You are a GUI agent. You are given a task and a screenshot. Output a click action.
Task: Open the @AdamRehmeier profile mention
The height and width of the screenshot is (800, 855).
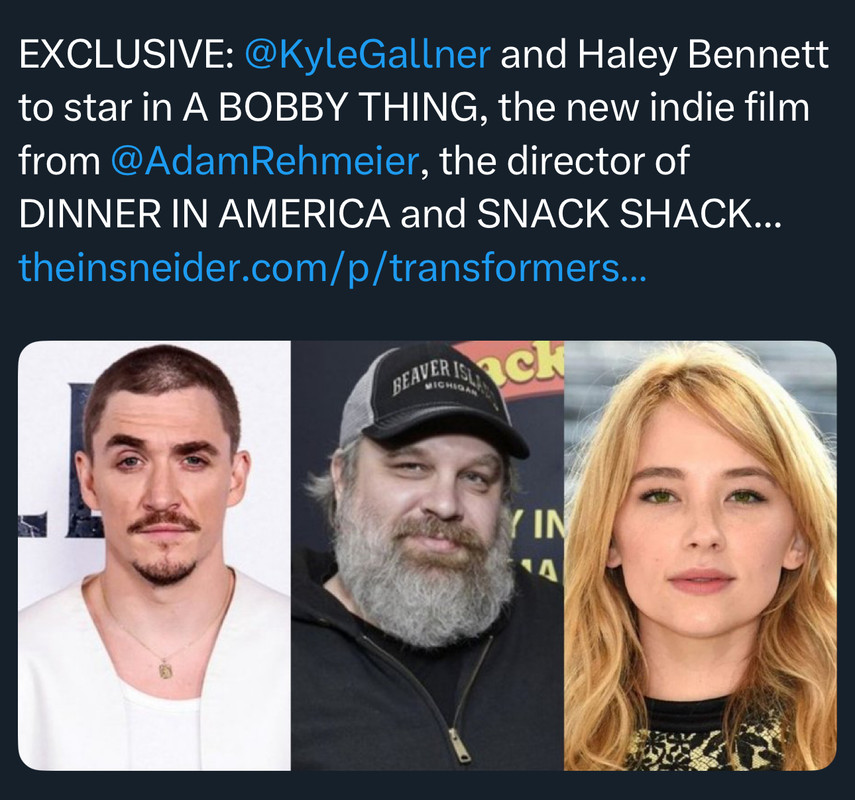click(264, 161)
